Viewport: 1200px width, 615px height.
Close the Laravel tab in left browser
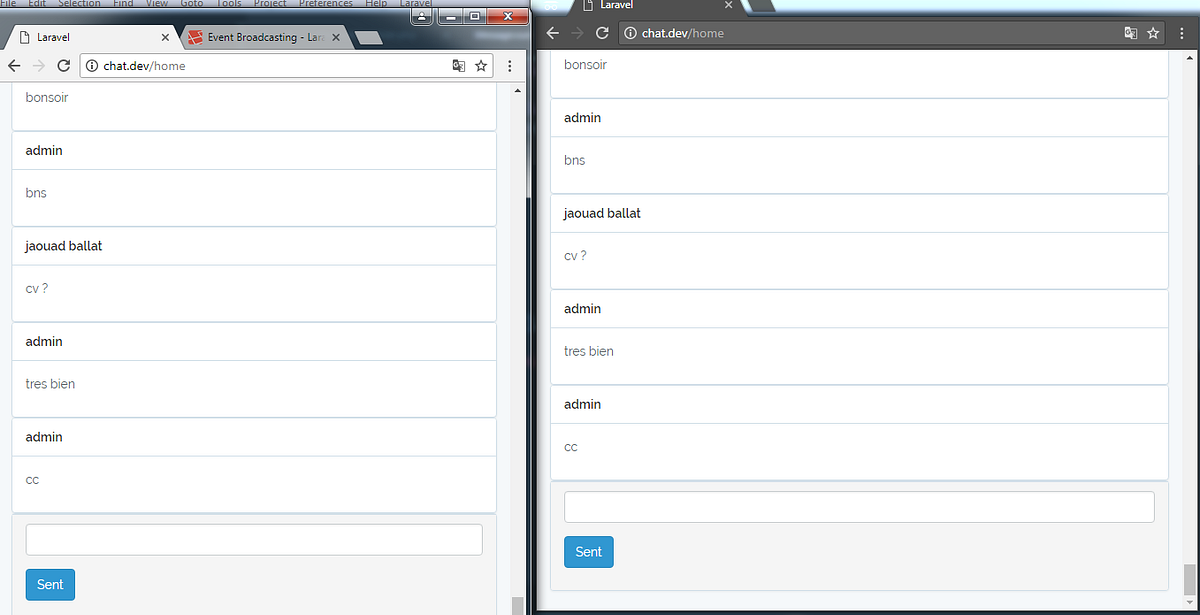[x=166, y=38]
